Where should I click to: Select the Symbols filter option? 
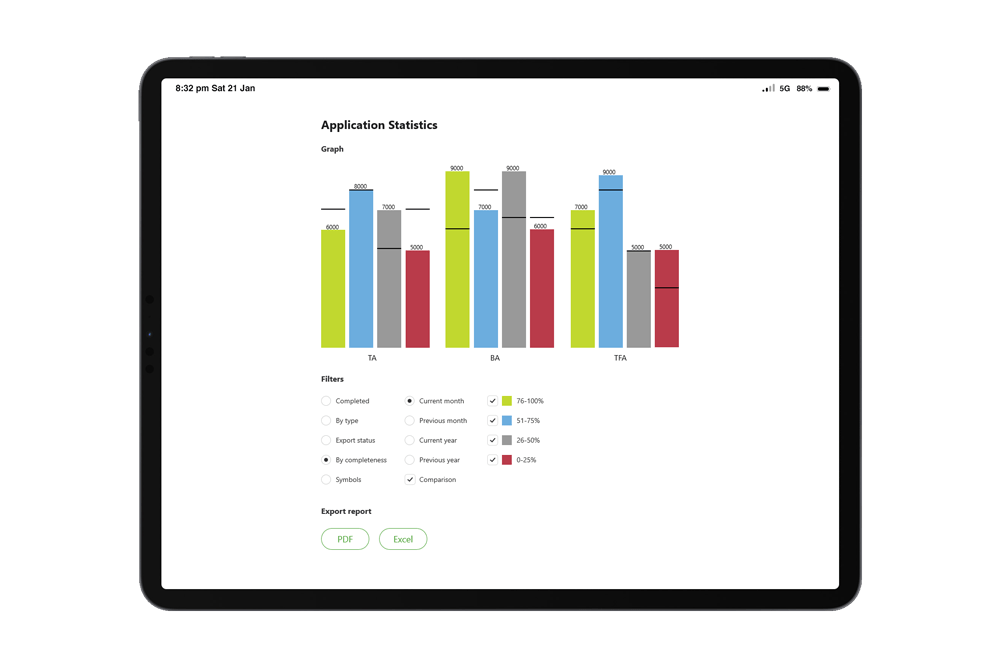pos(325,480)
